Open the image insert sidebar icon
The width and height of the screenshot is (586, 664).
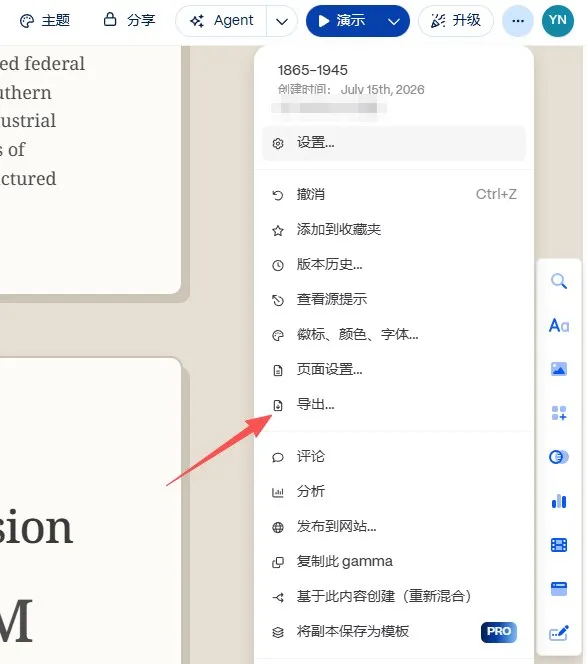[x=559, y=369]
